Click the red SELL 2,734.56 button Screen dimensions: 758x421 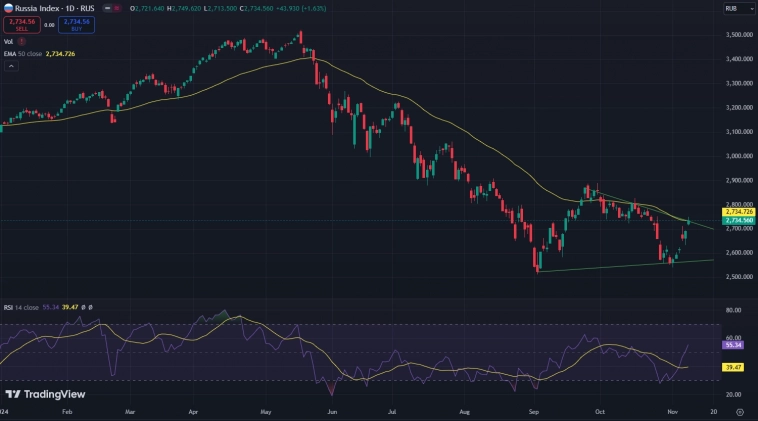pyautogui.click(x=22, y=25)
